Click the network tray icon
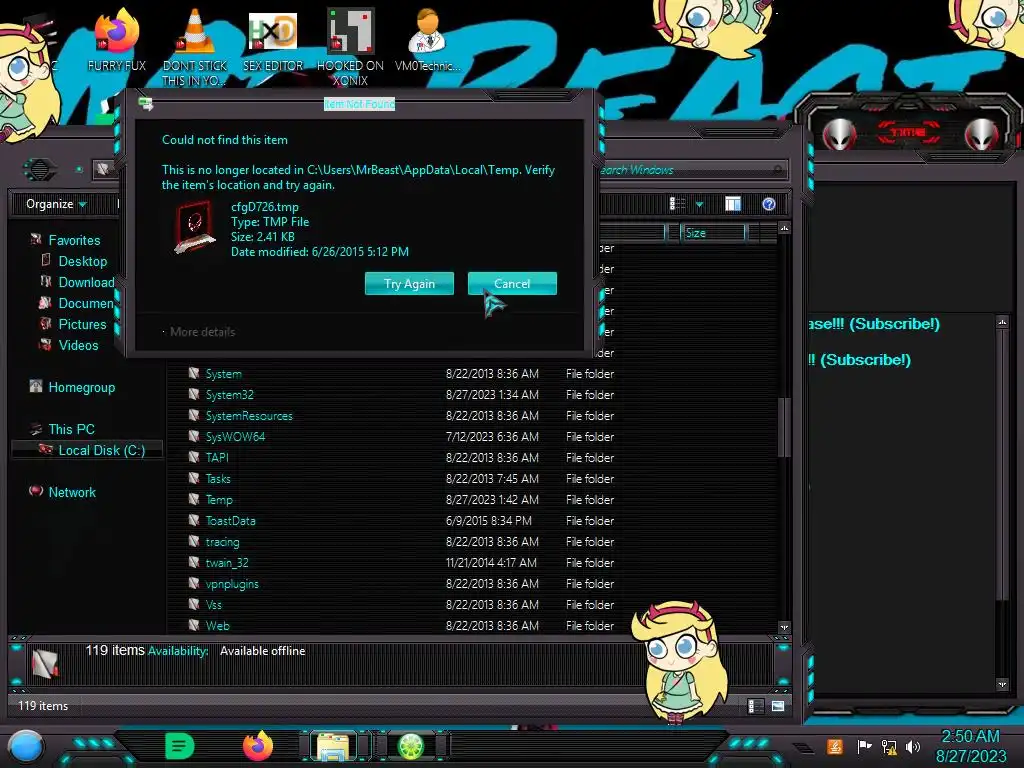The width and height of the screenshot is (1024, 768). pos(889,746)
